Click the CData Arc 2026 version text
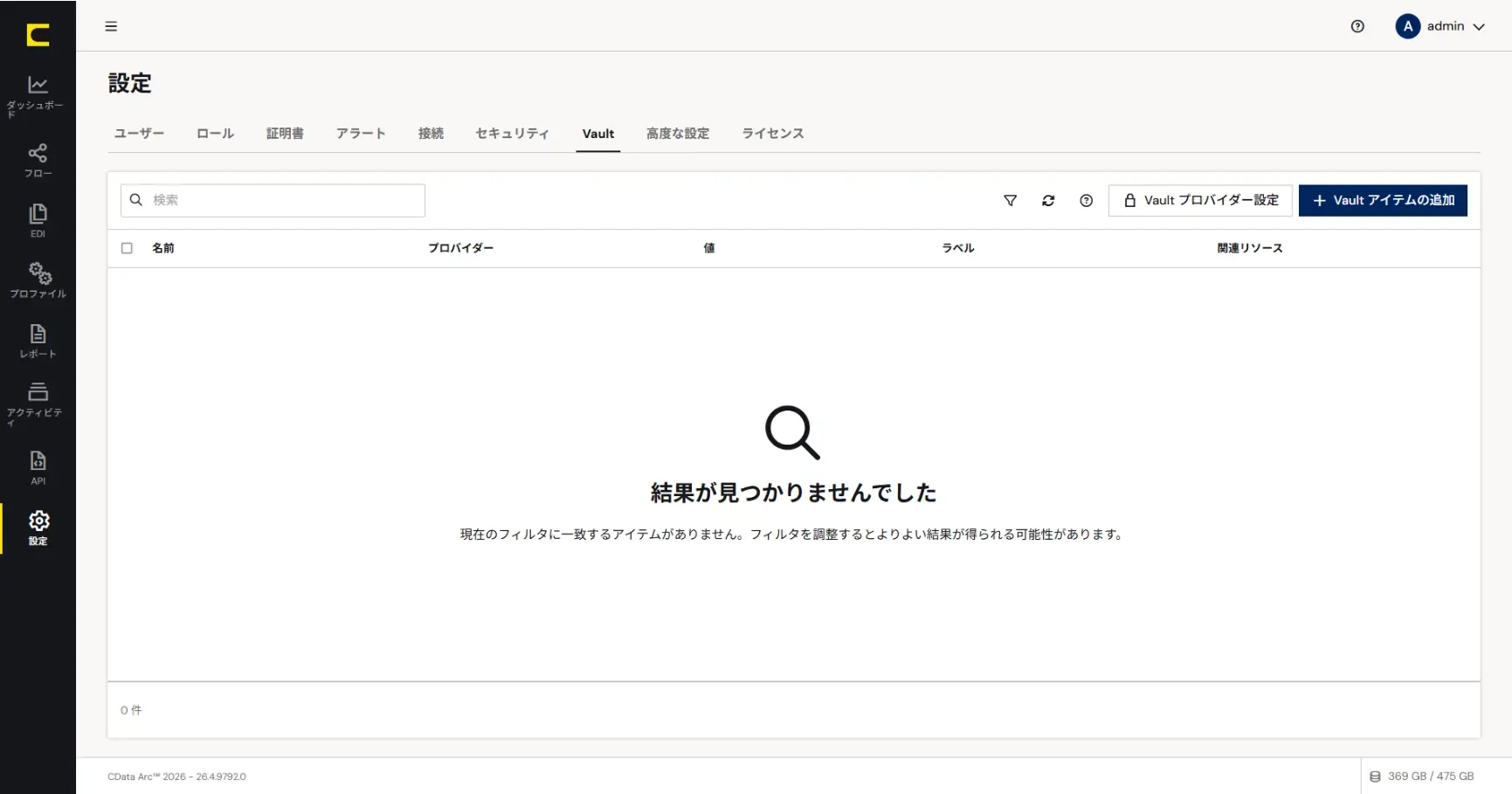1512x794 pixels. pos(176,777)
